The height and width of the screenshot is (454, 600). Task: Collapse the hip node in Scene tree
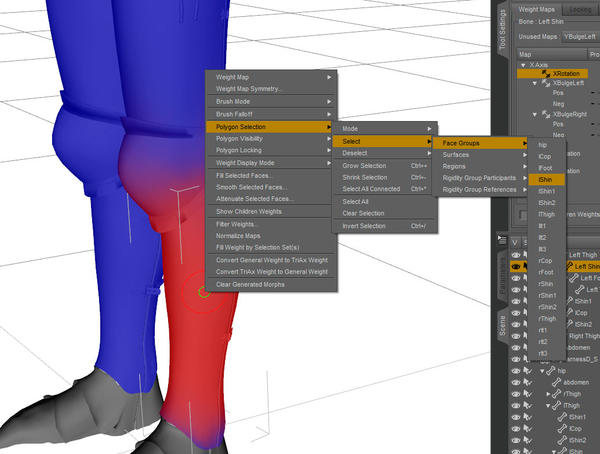(542, 371)
